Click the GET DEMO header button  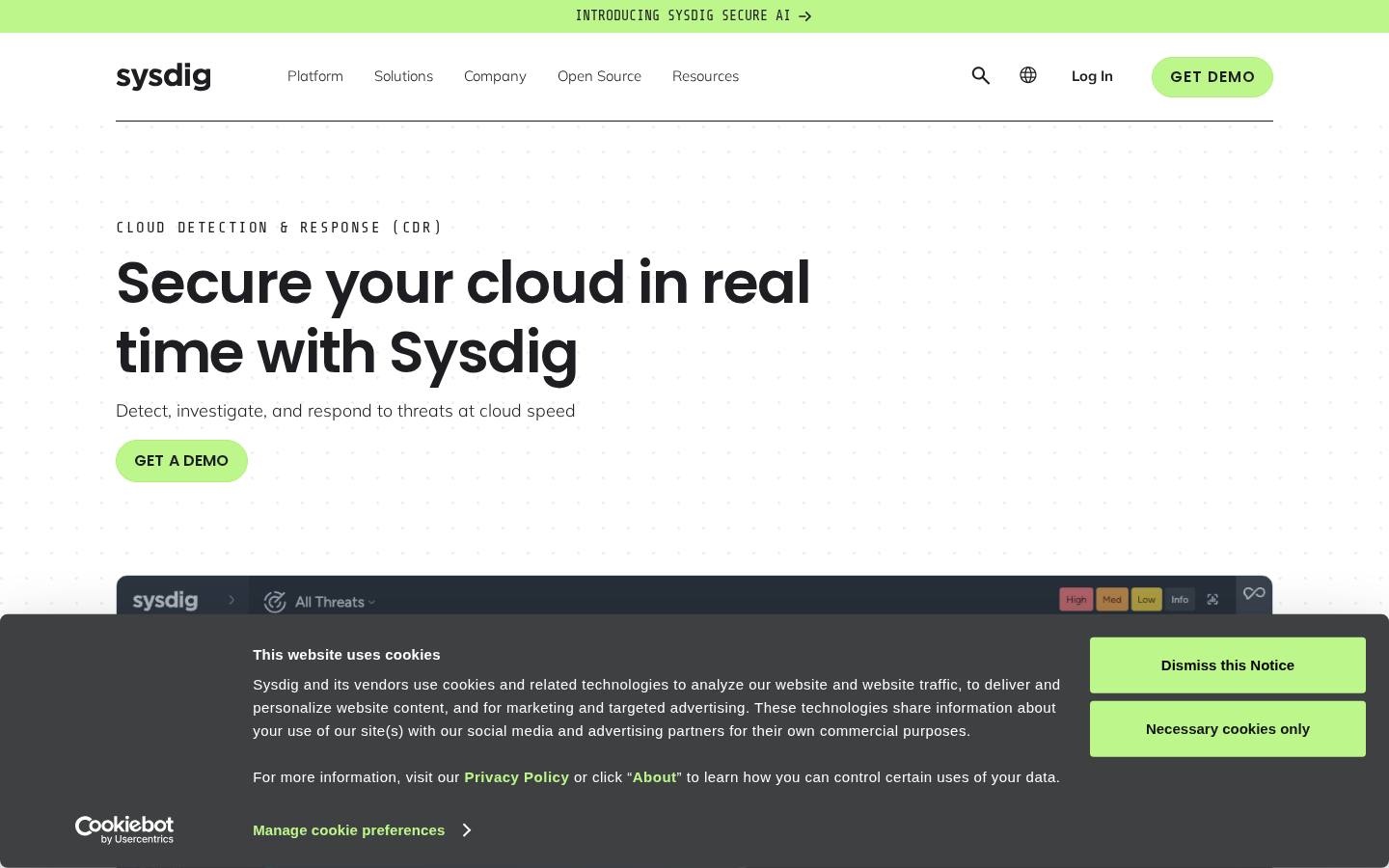coord(1212,77)
